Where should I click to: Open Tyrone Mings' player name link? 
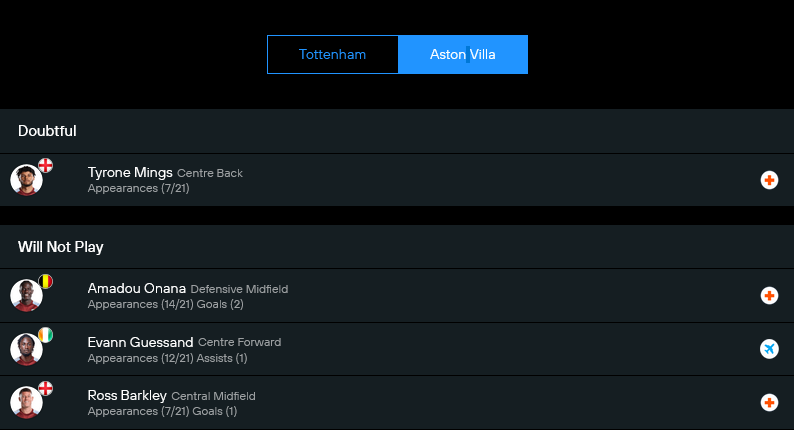click(x=130, y=172)
